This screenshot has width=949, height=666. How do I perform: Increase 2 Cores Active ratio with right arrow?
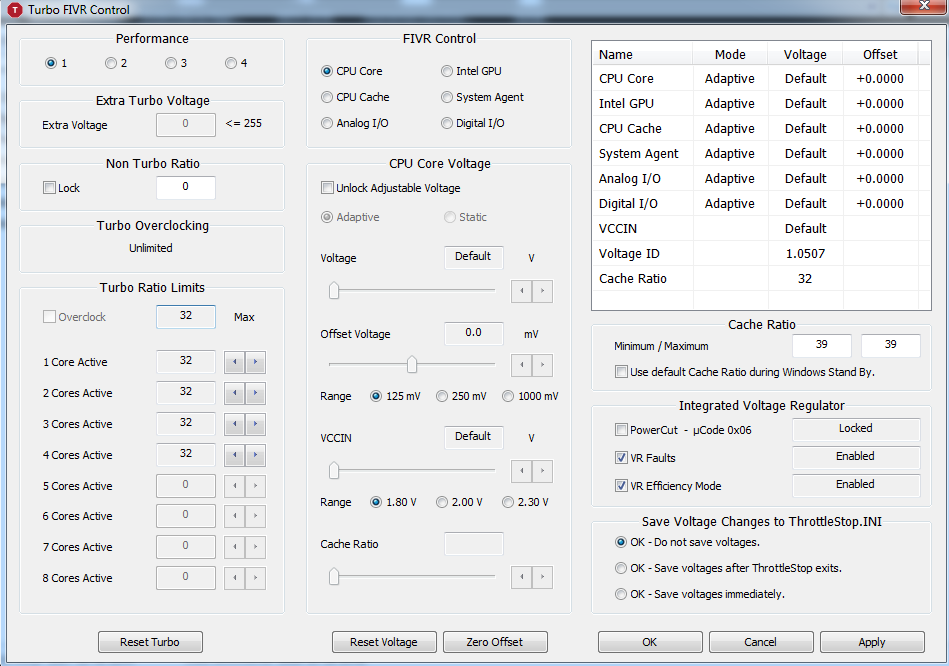tap(255, 393)
